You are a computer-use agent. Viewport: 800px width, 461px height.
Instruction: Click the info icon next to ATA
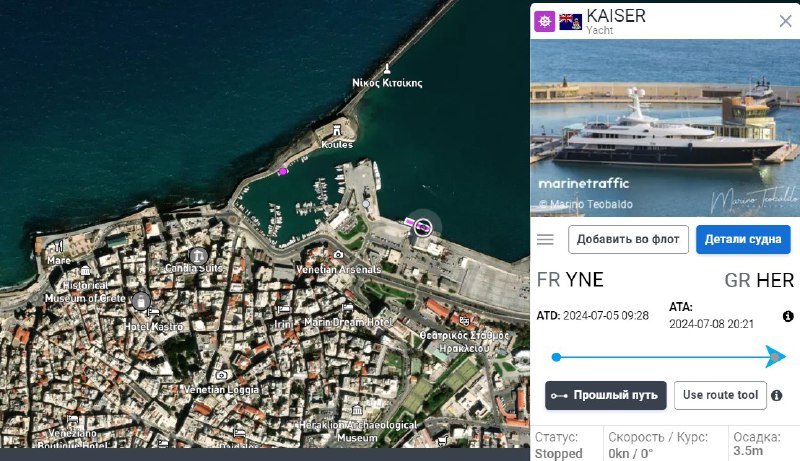tap(788, 316)
